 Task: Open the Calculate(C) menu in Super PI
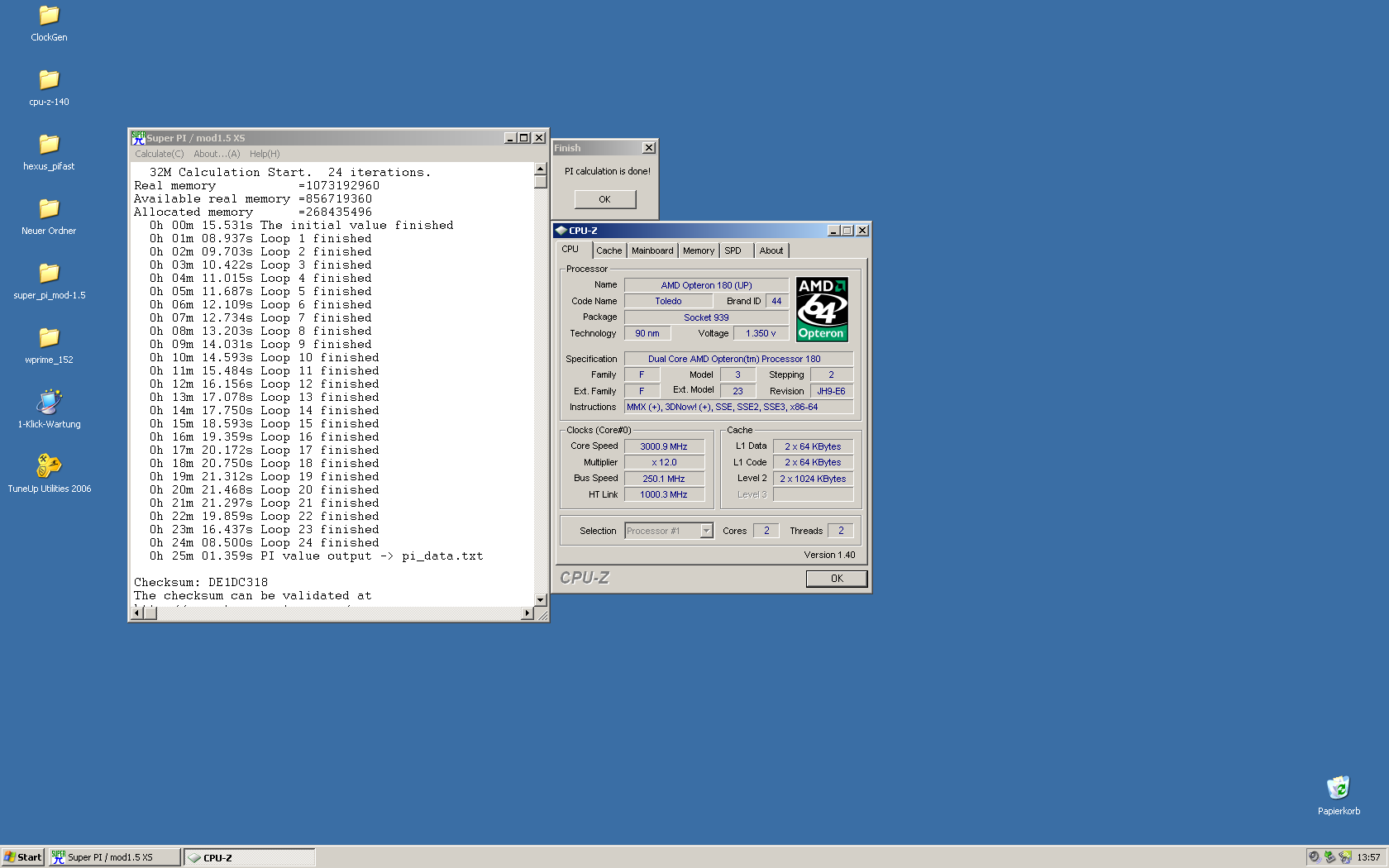point(160,154)
